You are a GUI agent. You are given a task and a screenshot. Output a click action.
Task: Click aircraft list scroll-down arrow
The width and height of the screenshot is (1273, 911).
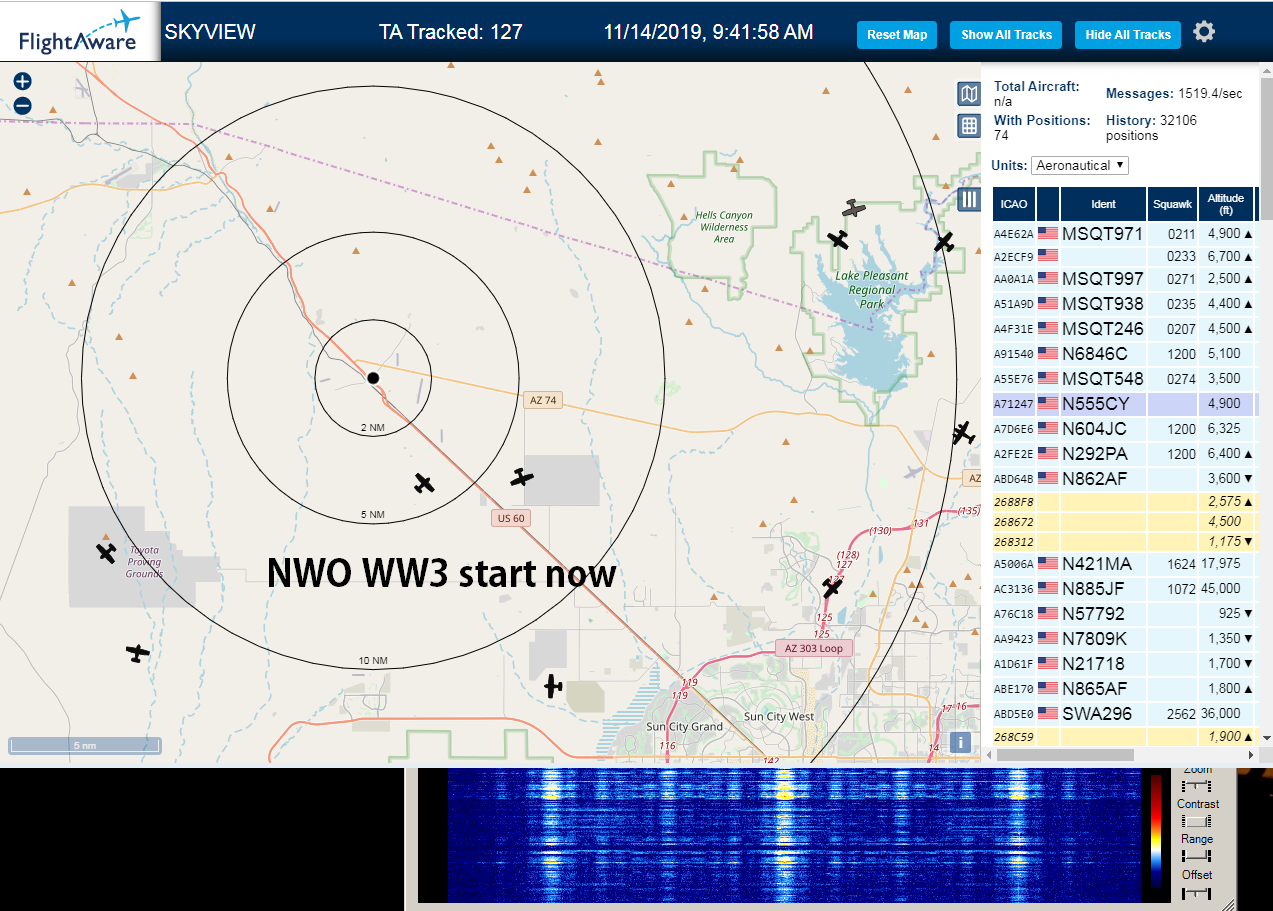[1266, 738]
